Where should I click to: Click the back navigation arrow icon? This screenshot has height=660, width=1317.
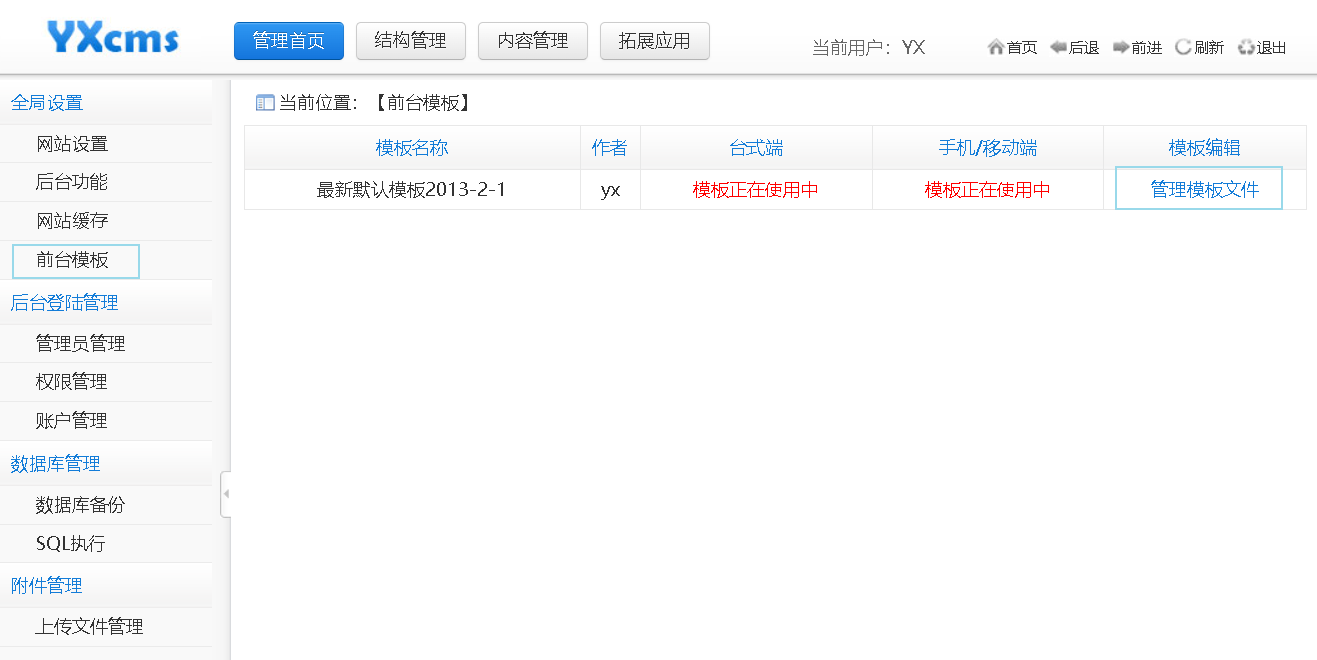point(1056,47)
